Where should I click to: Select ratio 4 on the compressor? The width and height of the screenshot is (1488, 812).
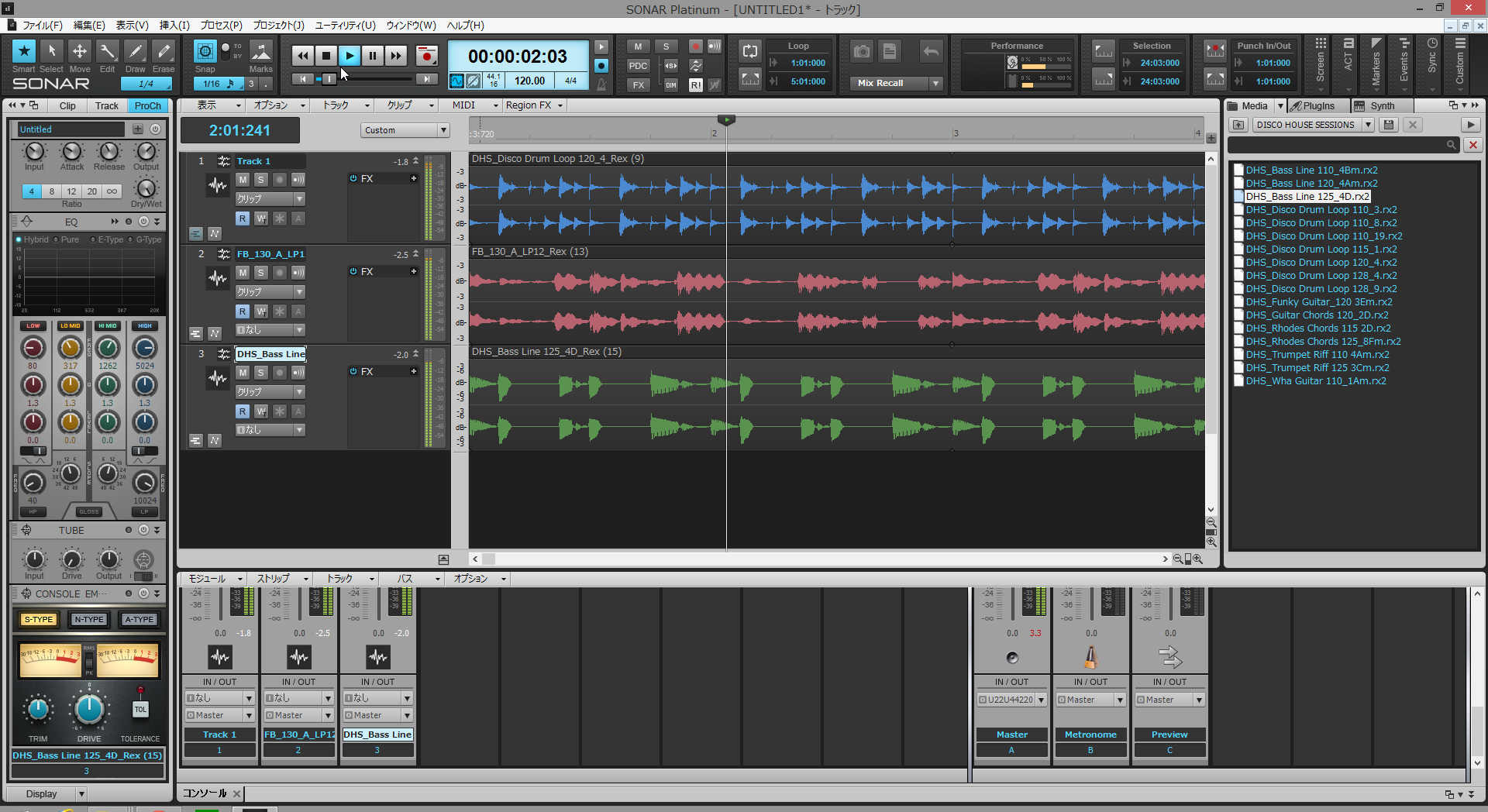click(x=32, y=191)
